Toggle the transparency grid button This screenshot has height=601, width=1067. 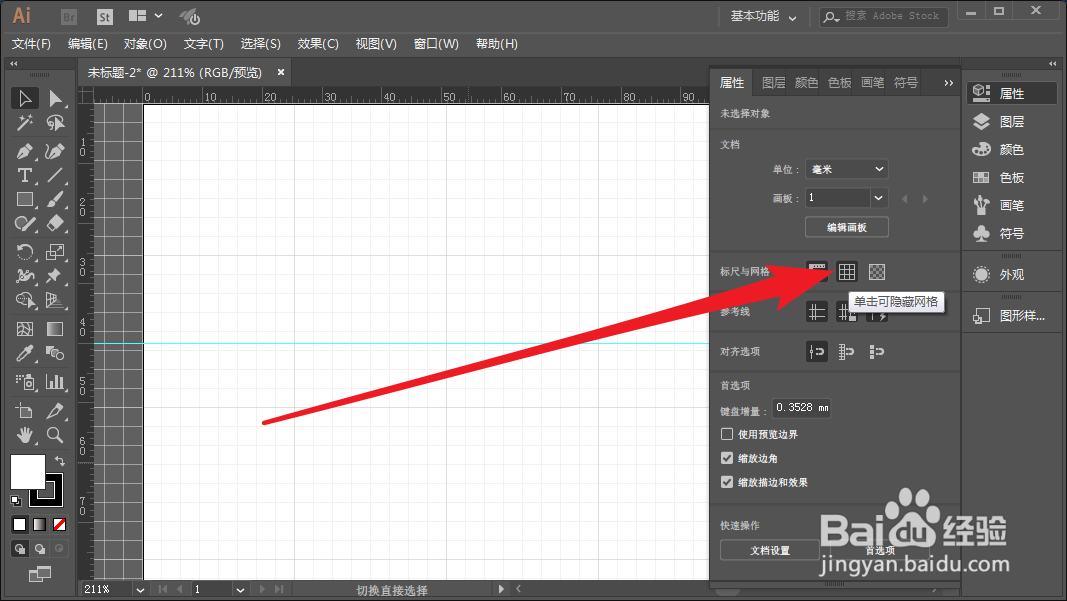click(x=876, y=272)
